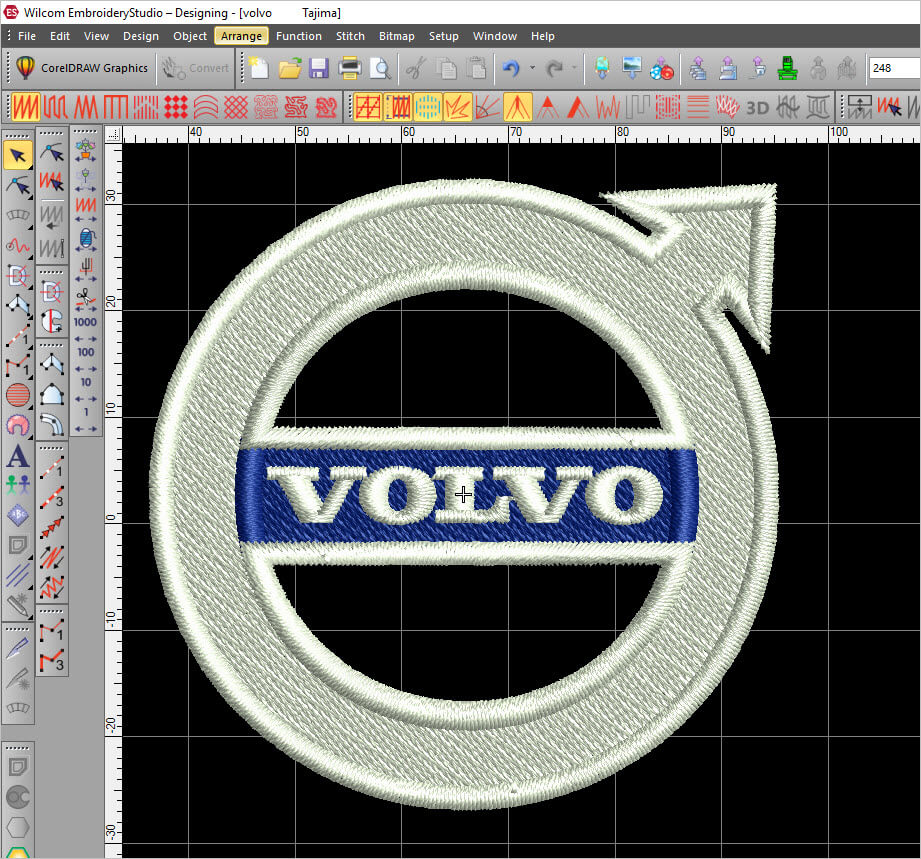This screenshot has width=921, height=859.
Task: Toggle the 3D stitch effect button
Action: click(758, 106)
